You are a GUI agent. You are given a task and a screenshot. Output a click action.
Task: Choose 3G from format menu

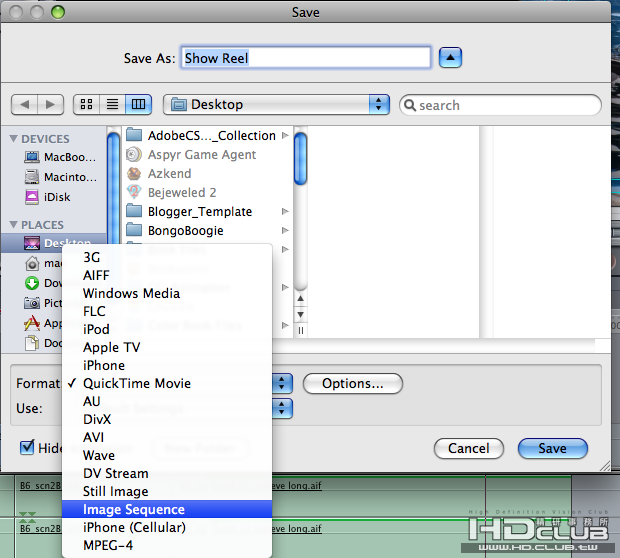point(167,257)
